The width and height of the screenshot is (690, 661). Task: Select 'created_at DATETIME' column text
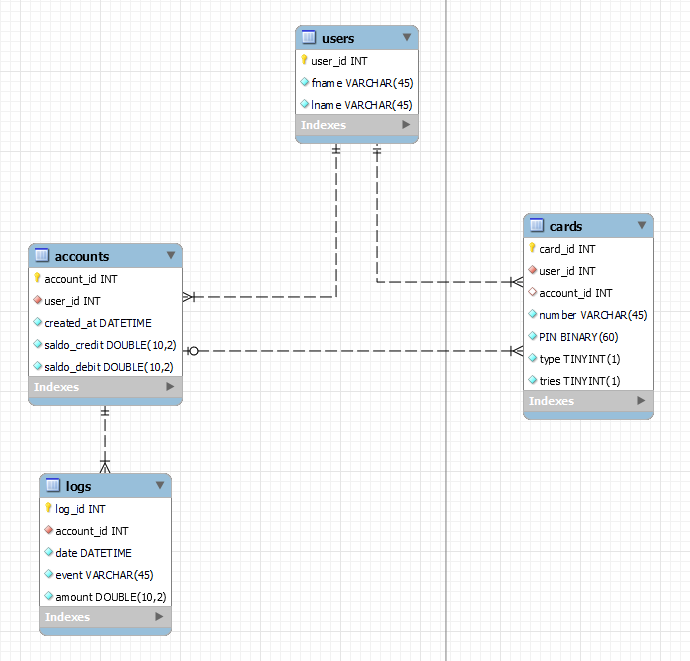(x=98, y=323)
